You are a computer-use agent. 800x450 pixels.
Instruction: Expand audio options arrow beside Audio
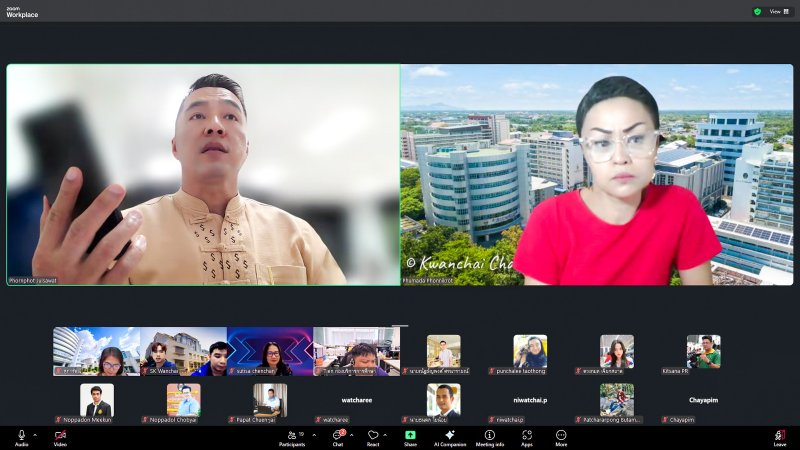(35, 434)
